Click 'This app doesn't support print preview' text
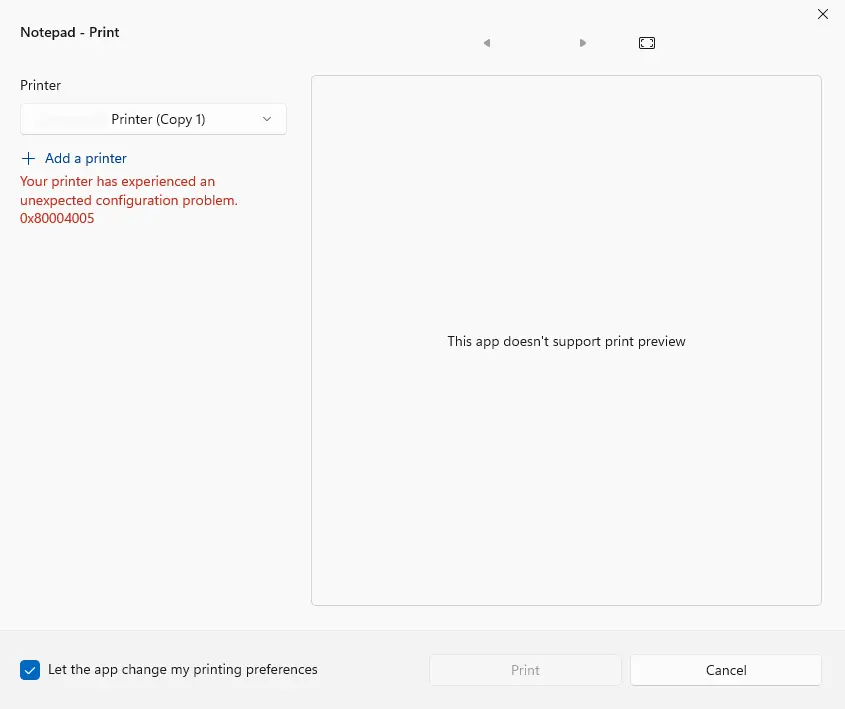The width and height of the screenshot is (845, 709). (566, 342)
